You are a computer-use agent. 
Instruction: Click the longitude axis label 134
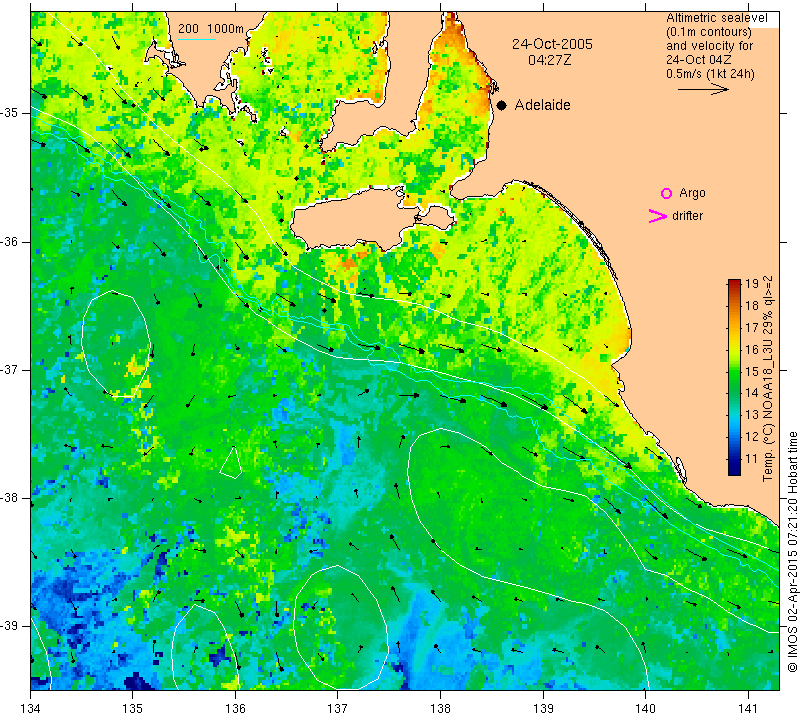31,708
